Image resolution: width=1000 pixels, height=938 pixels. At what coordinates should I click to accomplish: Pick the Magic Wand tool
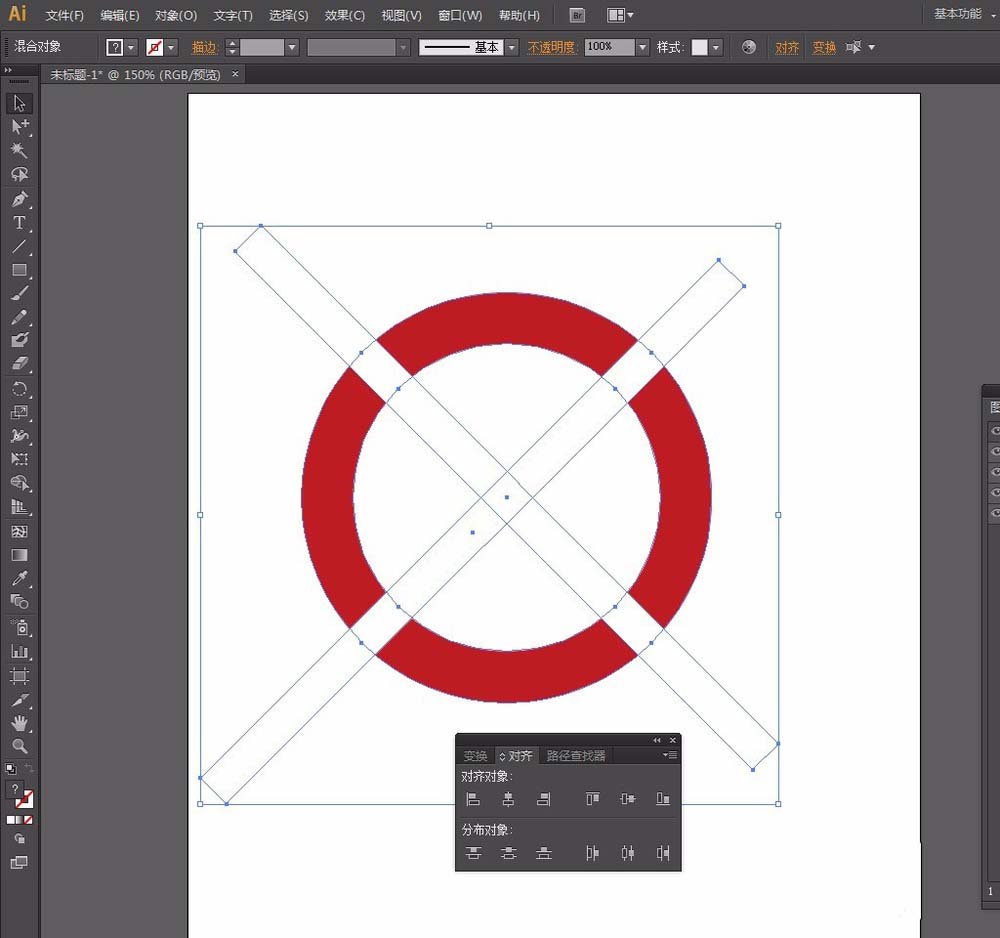pyautogui.click(x=19, y=150)
